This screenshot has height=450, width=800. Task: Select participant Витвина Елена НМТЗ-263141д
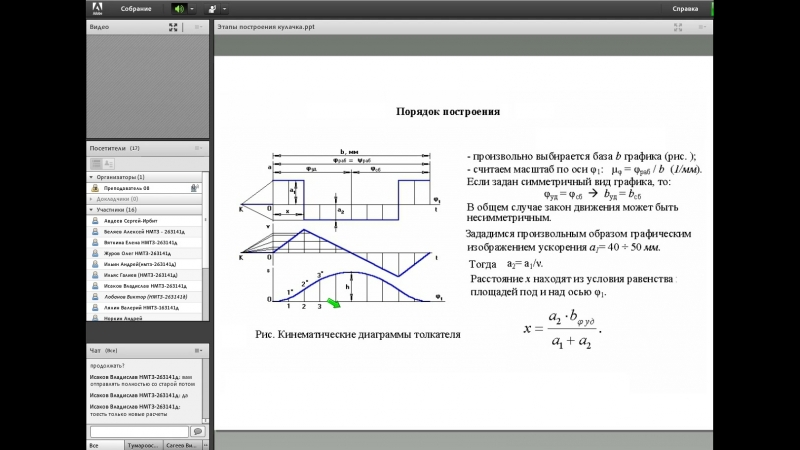click(144, 242)
